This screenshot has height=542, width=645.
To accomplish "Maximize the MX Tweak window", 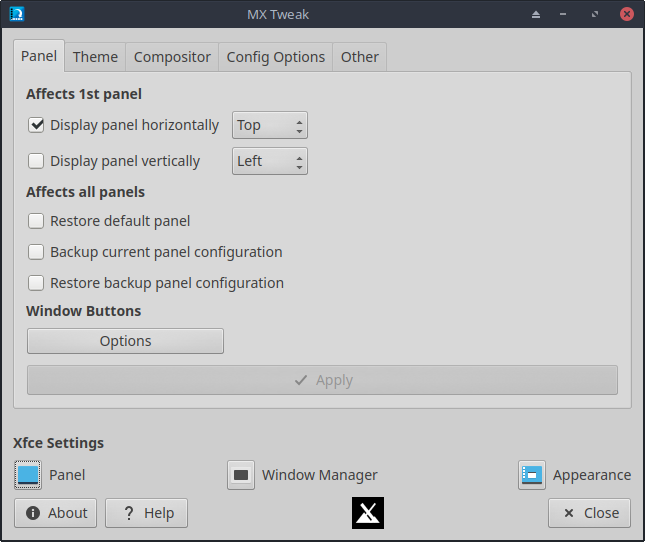I will point(595,14).
